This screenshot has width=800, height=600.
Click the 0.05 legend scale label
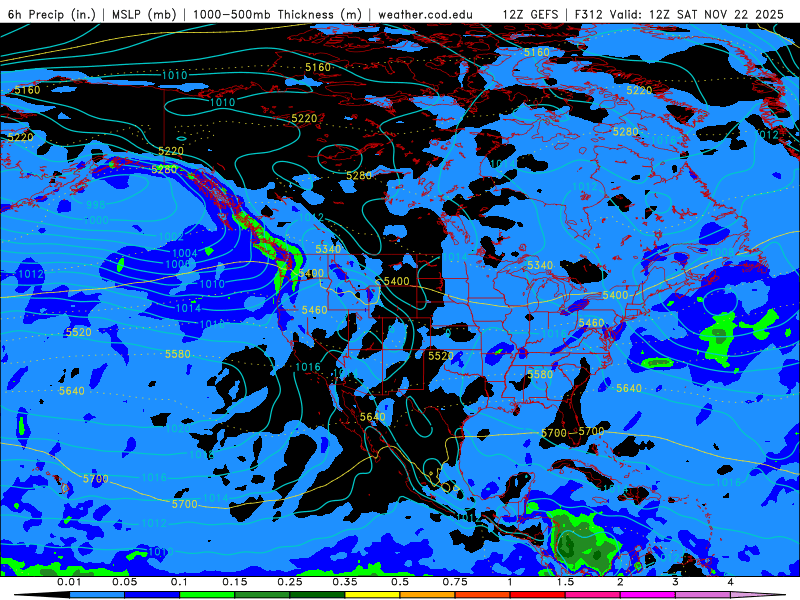[x=124, y=582]
